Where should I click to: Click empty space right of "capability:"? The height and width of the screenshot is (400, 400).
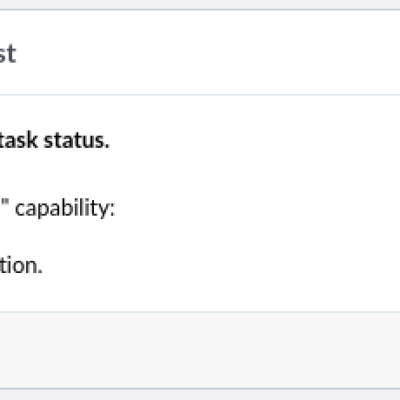tap(257, 209)
